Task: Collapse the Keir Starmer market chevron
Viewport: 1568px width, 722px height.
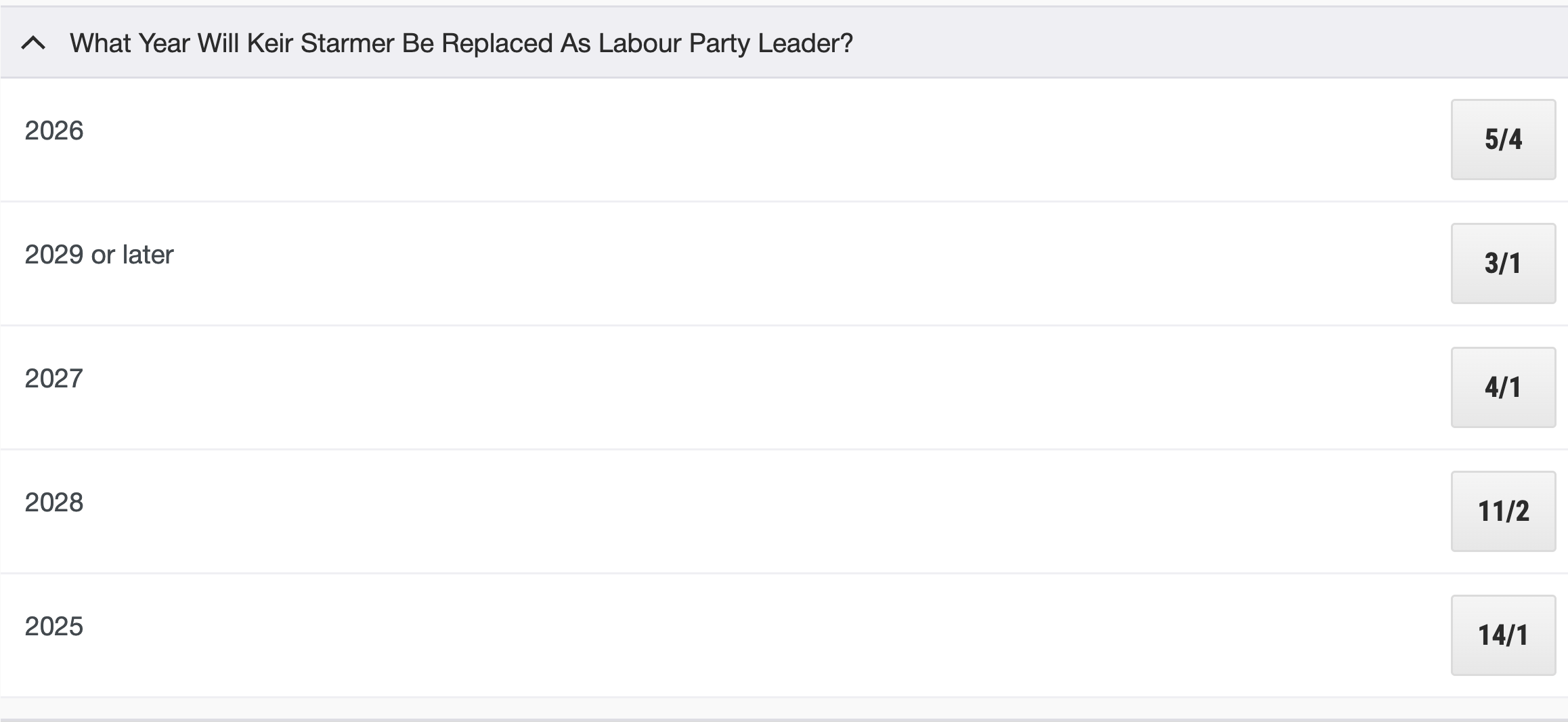Action: pos(33,44)
